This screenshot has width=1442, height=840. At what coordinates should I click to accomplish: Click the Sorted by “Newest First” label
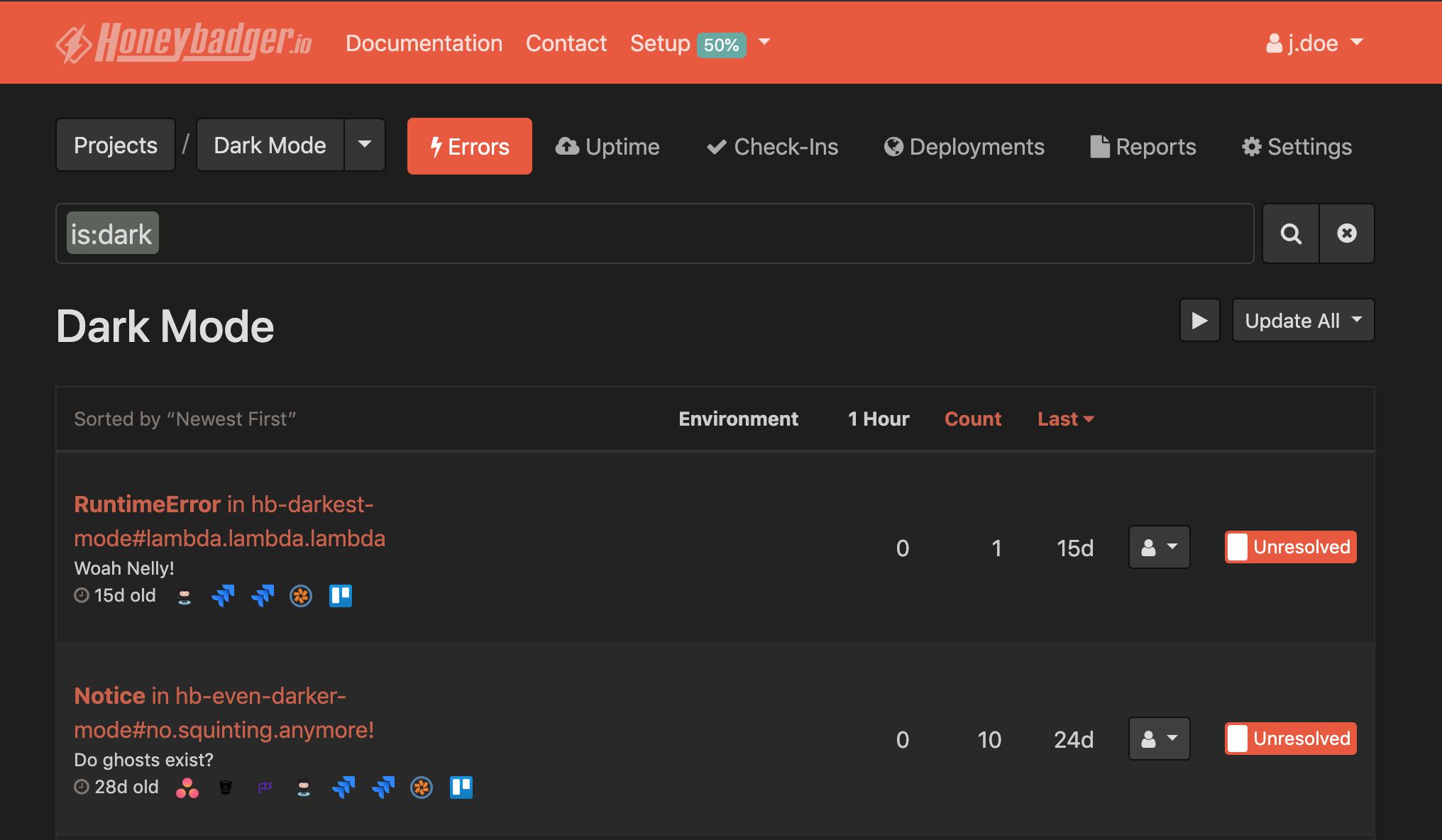pos(185,419)
